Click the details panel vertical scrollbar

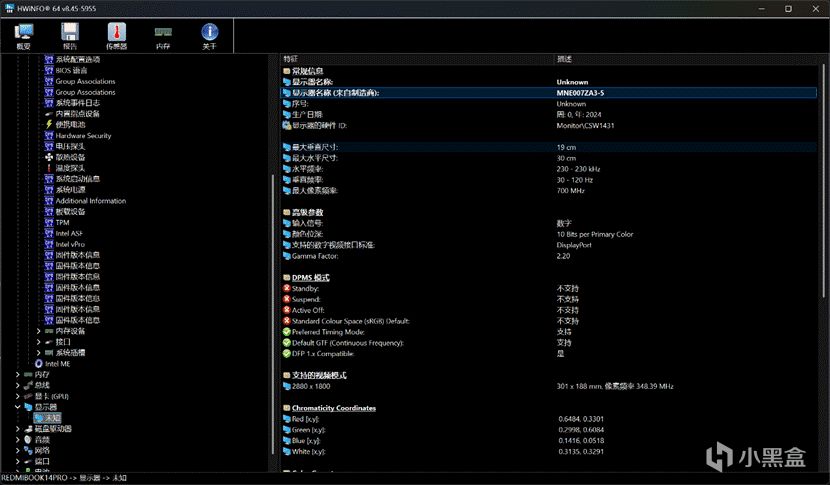coord(823,180)
